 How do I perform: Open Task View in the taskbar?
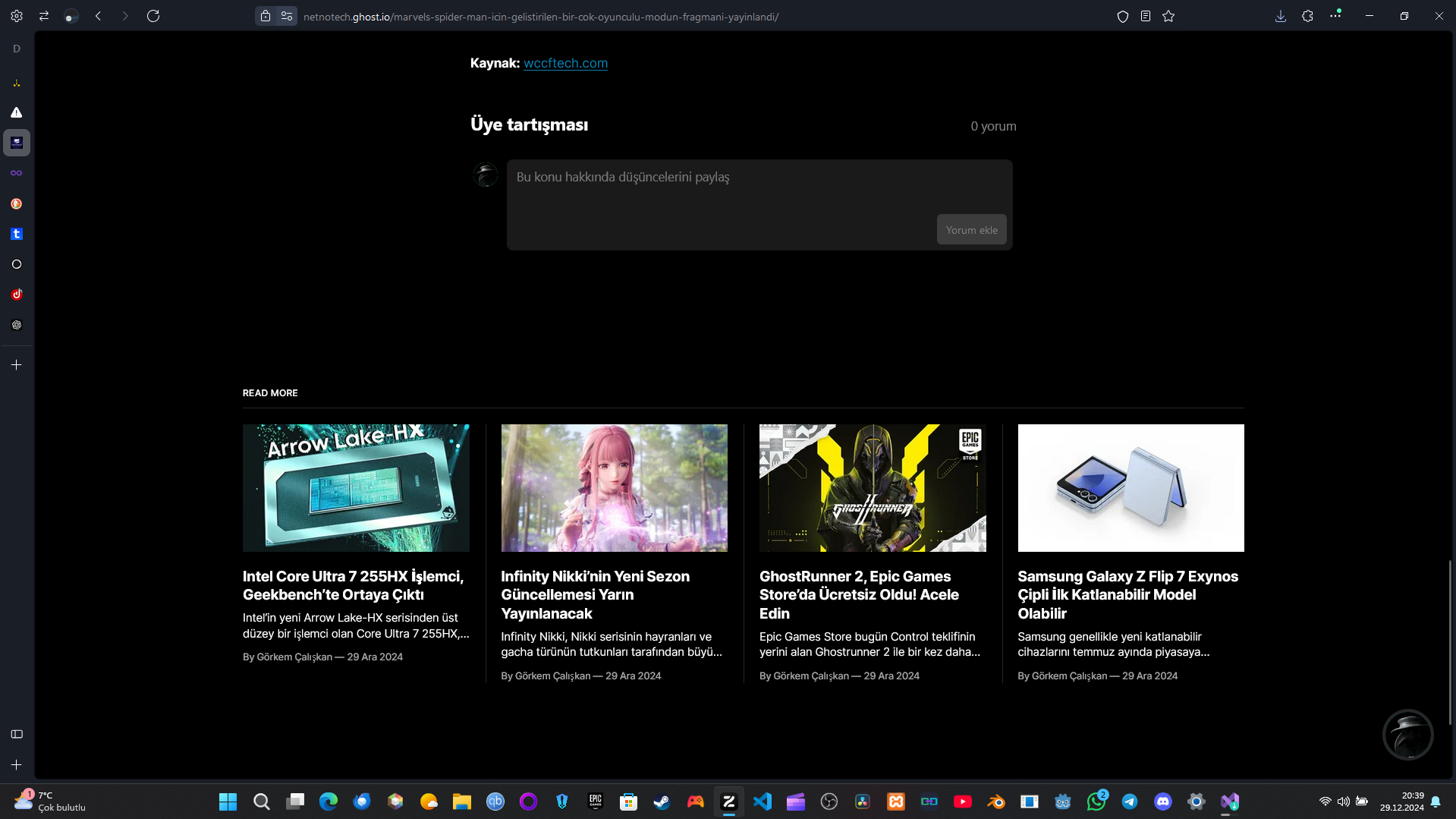pos(295,802)
